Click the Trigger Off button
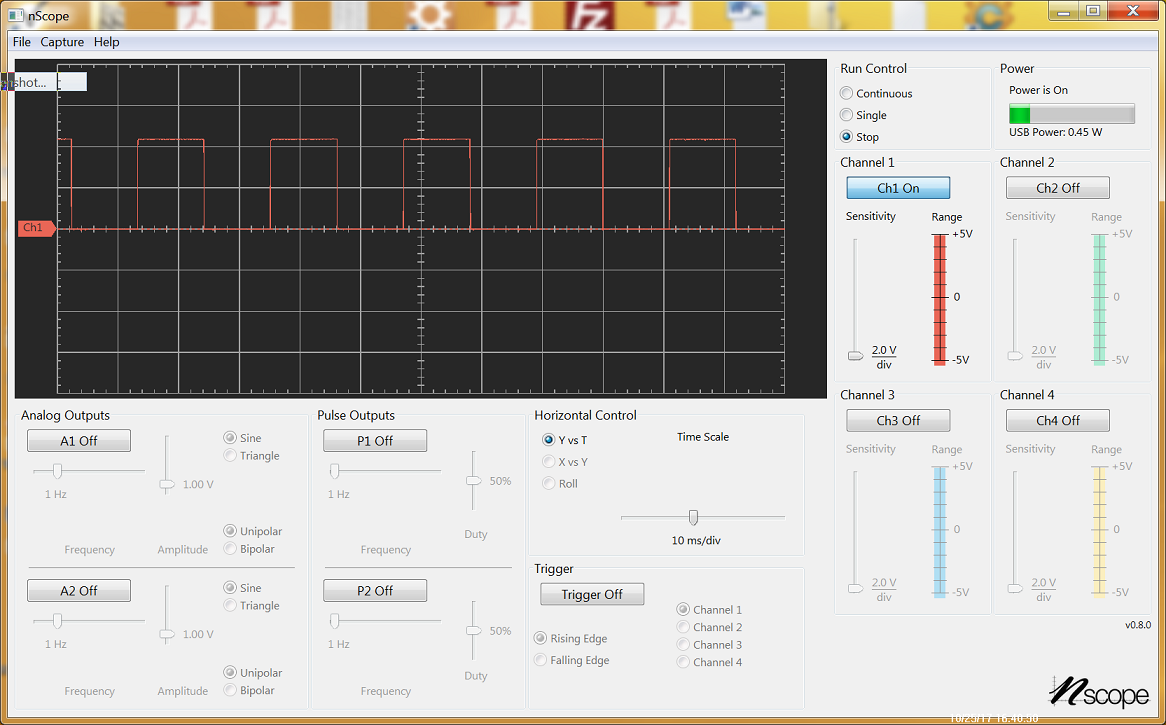Viewport: 1166px width, 725px height. [592, 595]
